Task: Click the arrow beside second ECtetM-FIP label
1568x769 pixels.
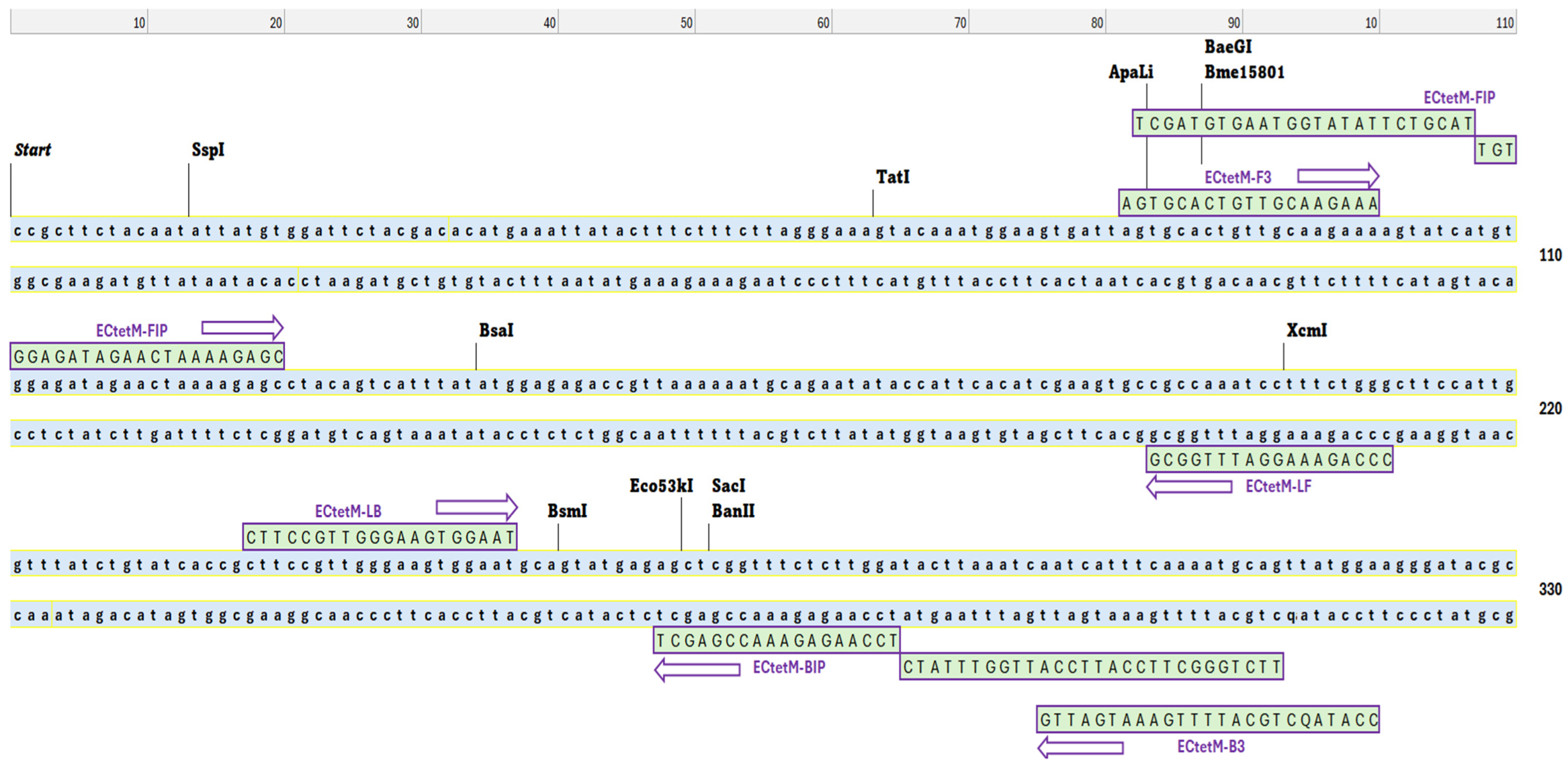Action: pyautogui.click(x=242, y=327)
